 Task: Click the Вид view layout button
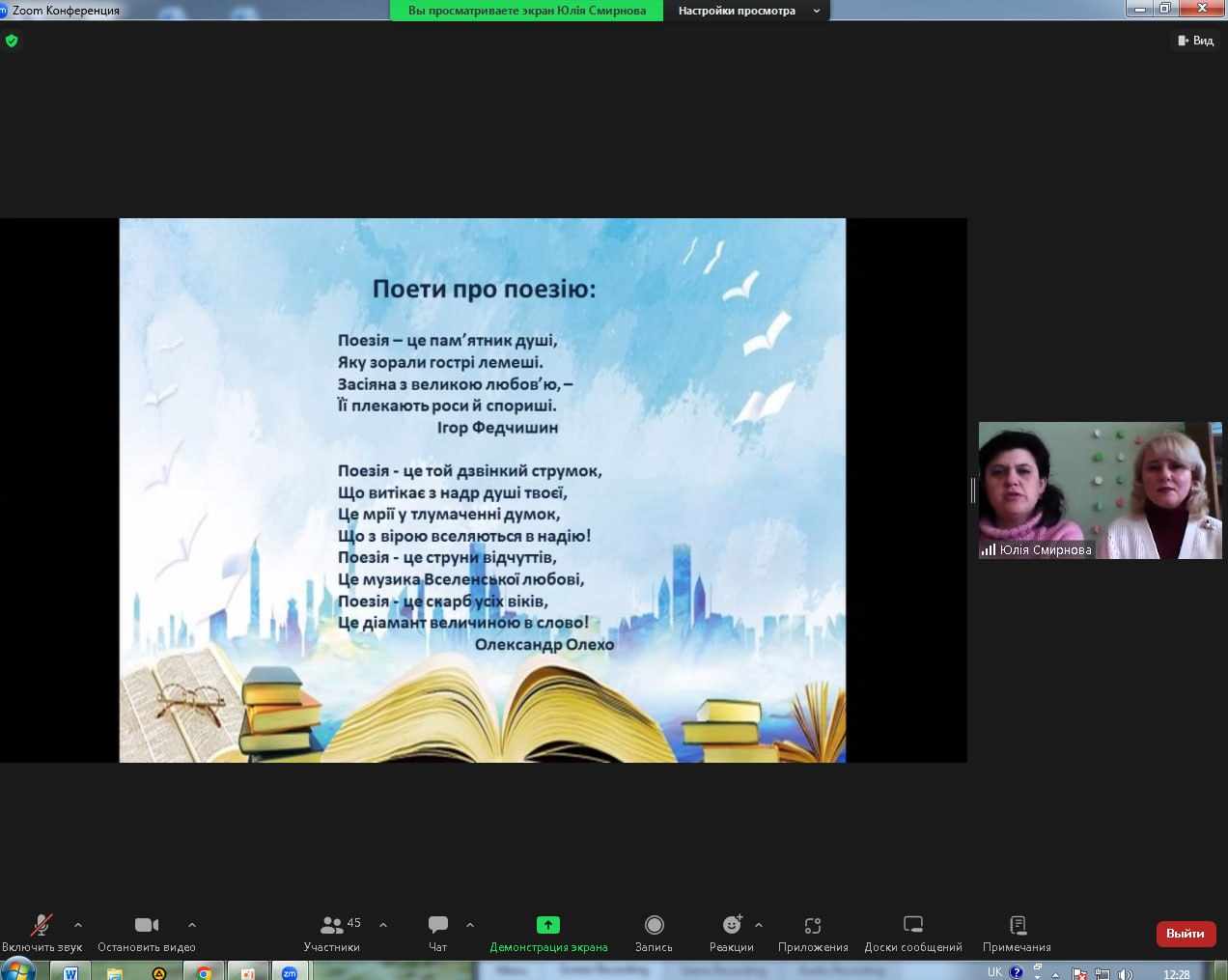1195,41
